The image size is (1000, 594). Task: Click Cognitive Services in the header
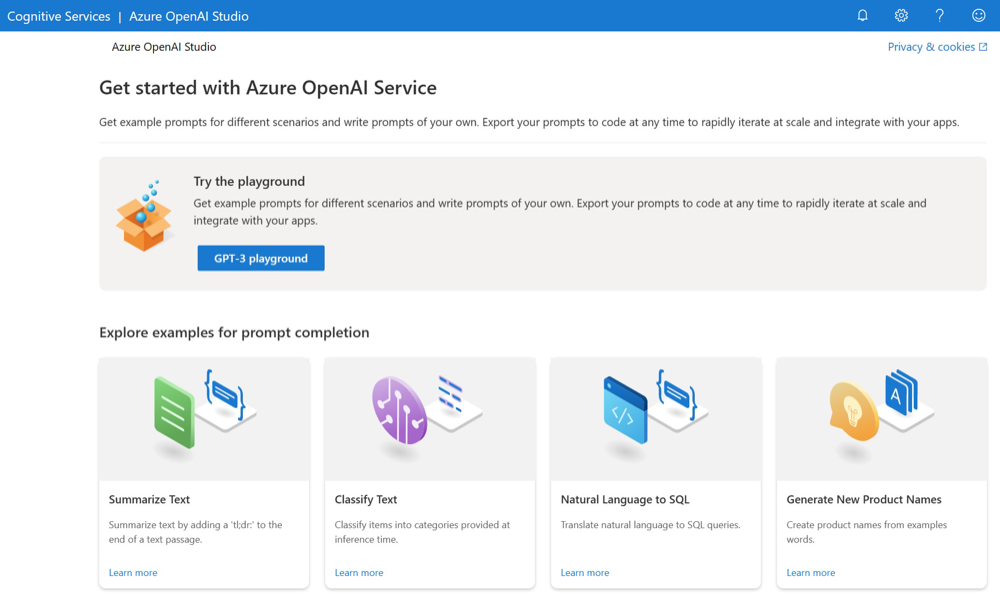[59, 16]
